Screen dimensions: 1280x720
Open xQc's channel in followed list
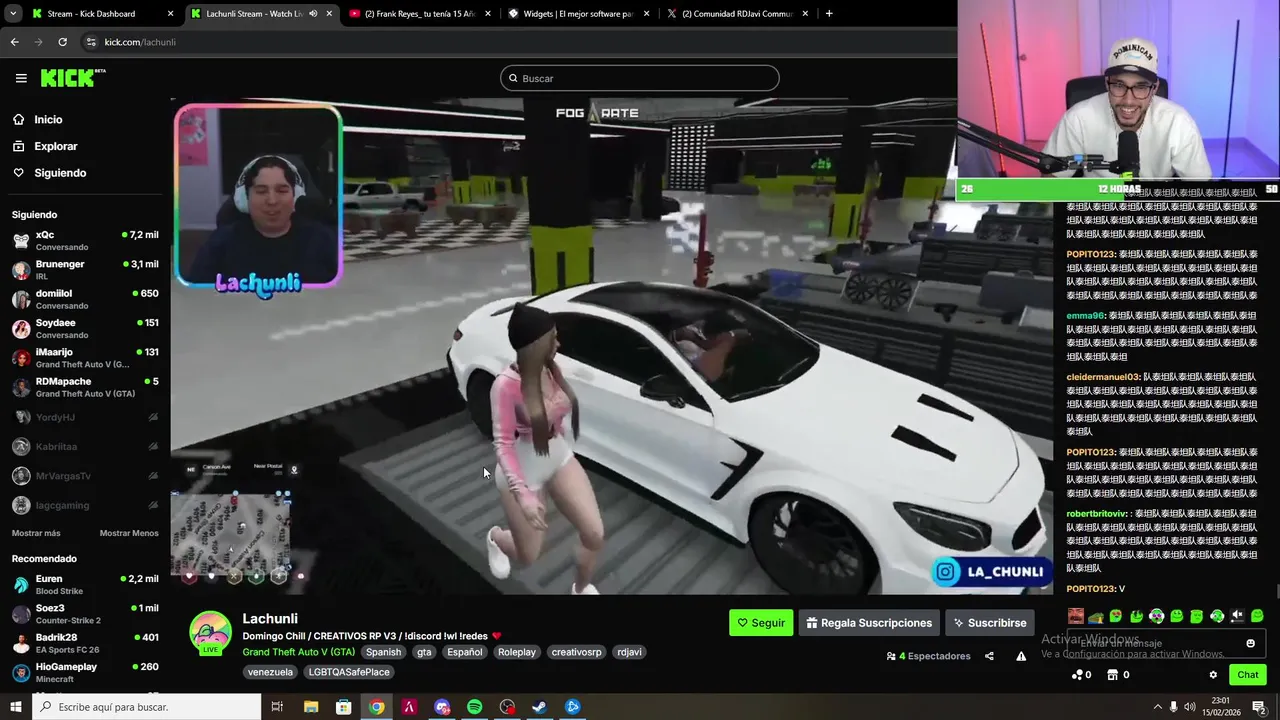[85, 240]
